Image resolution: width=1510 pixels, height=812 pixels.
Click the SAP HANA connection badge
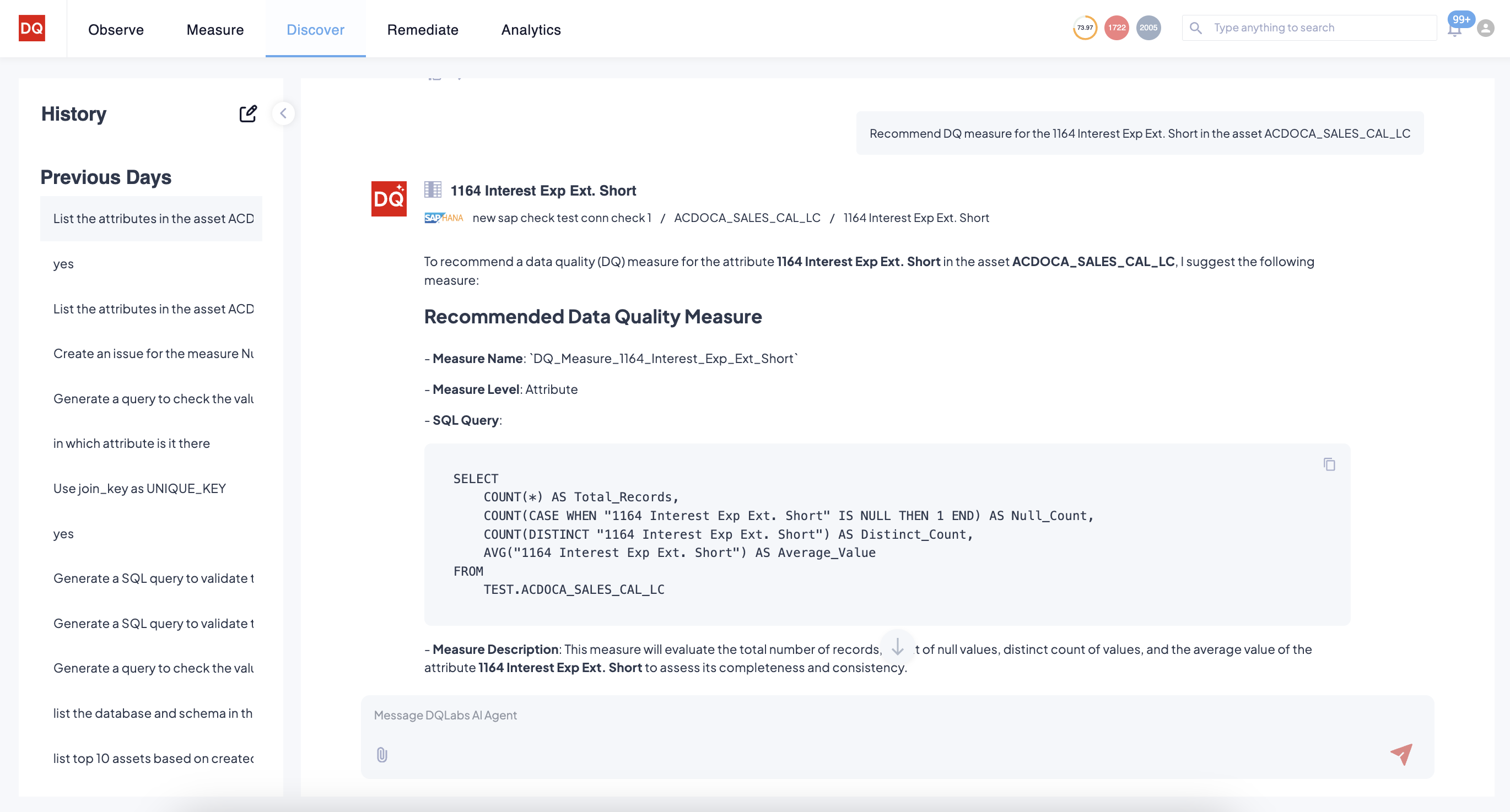point(444,218)
